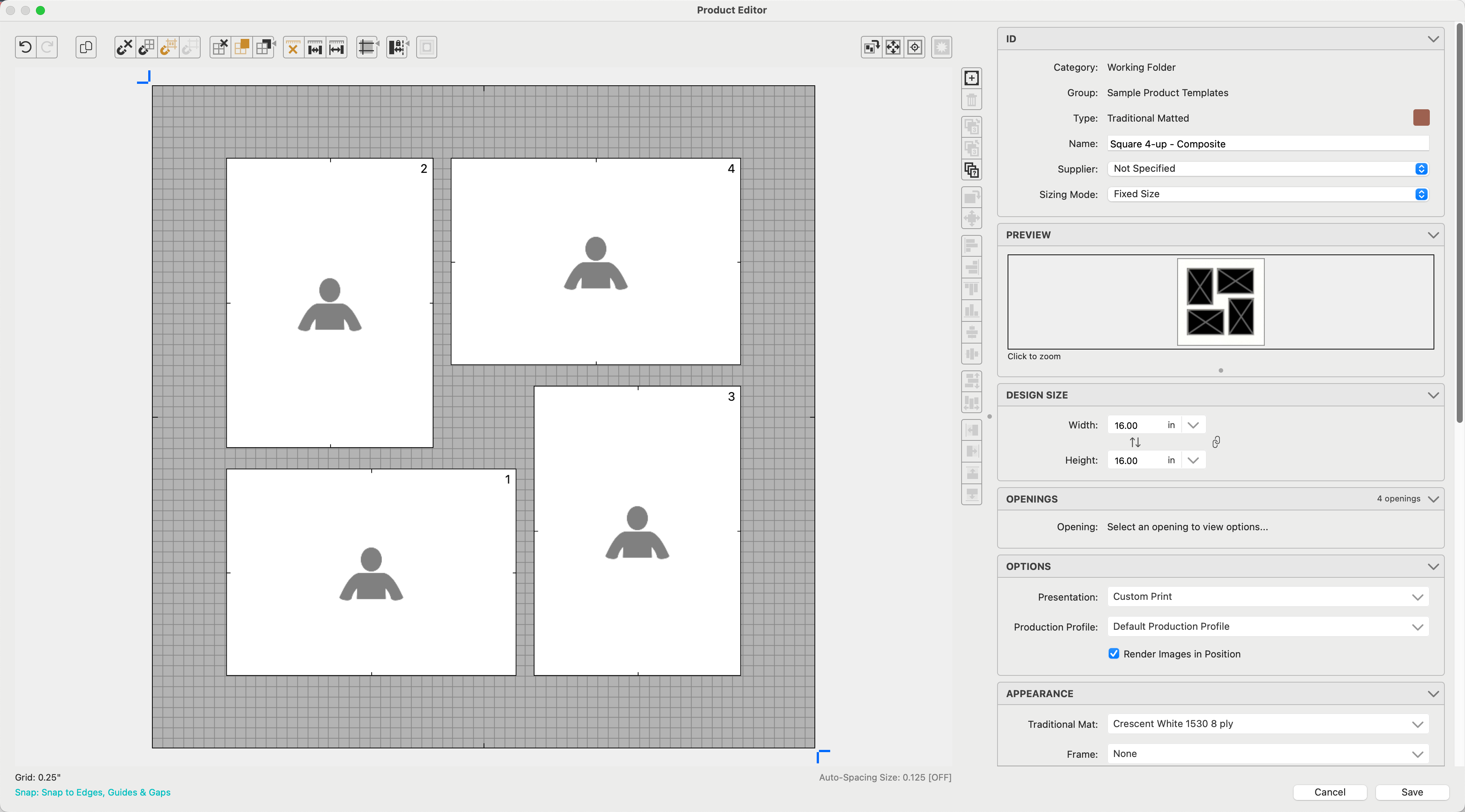Click the Save button
Screen dimensions: 1465x812
coord(1411,792)
